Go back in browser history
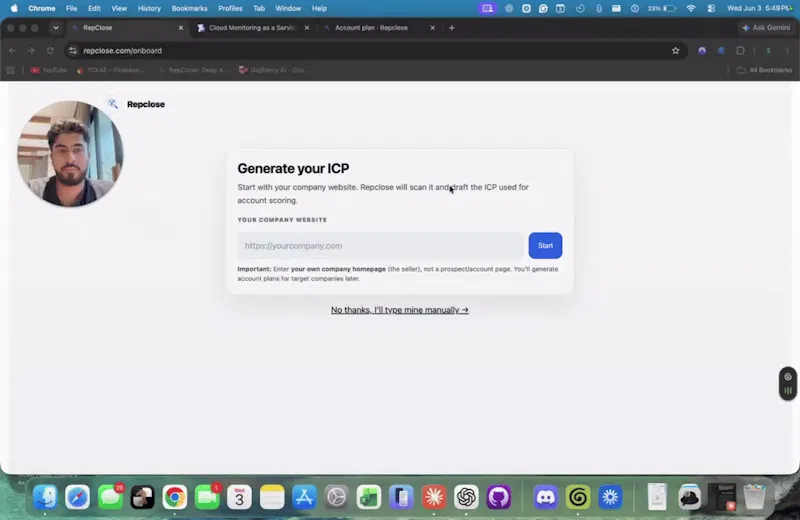This screenshot has height=520, width=800. tap(12, 51)
